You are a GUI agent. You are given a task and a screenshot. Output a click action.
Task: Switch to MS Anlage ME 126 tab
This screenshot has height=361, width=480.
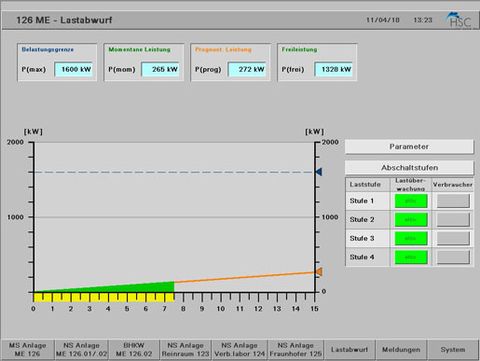(27, 349)
